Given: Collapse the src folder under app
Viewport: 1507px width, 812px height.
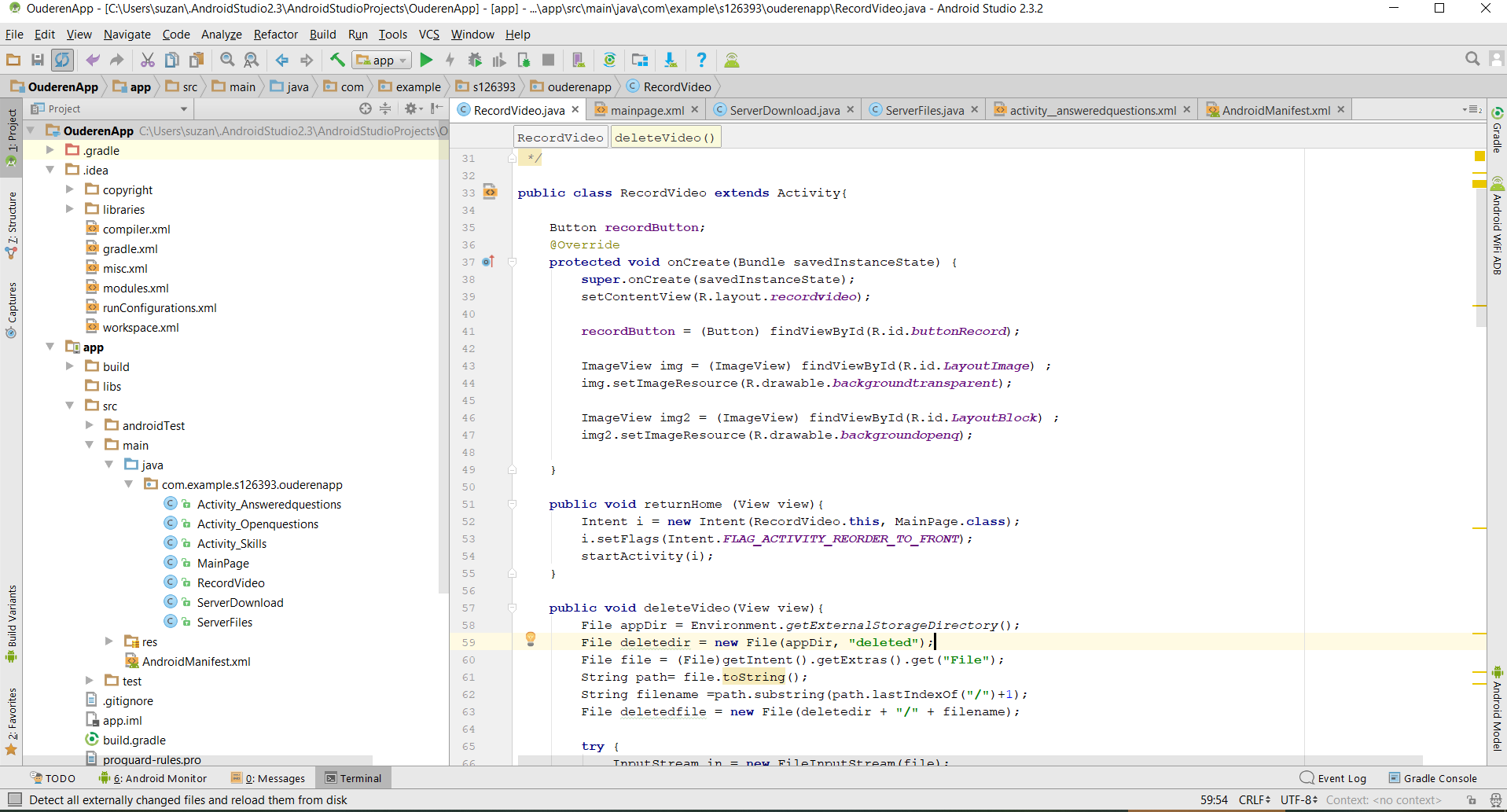Looking at the screenshot, I should 70,406.
